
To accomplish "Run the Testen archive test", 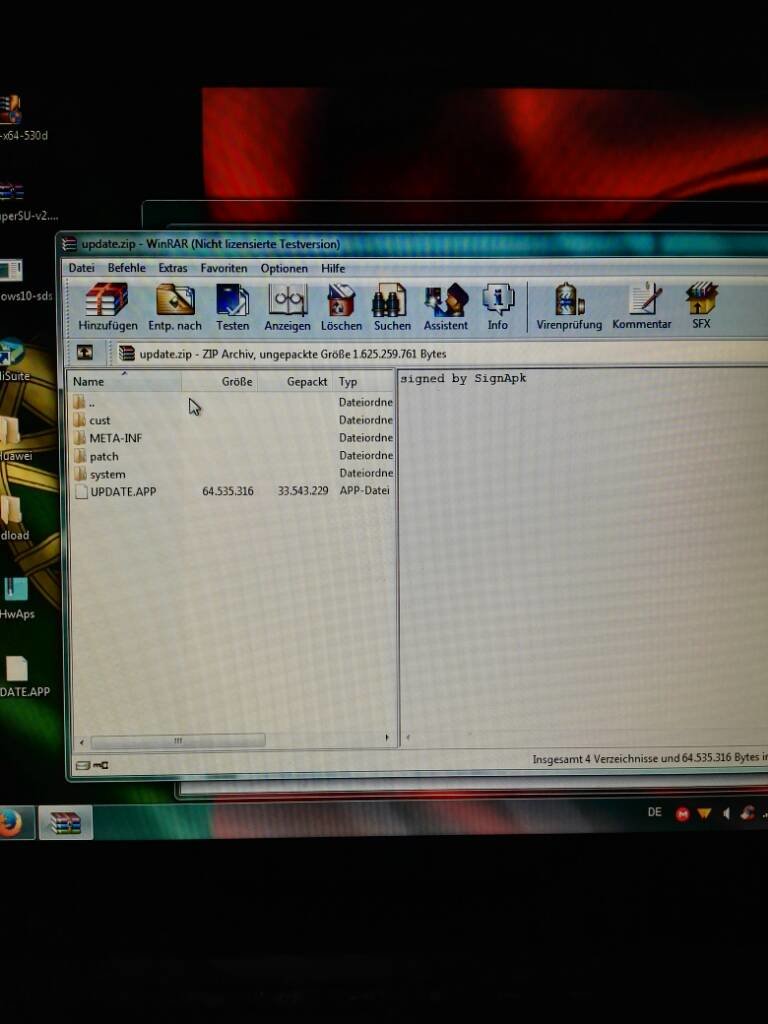I will click(232, 305).
